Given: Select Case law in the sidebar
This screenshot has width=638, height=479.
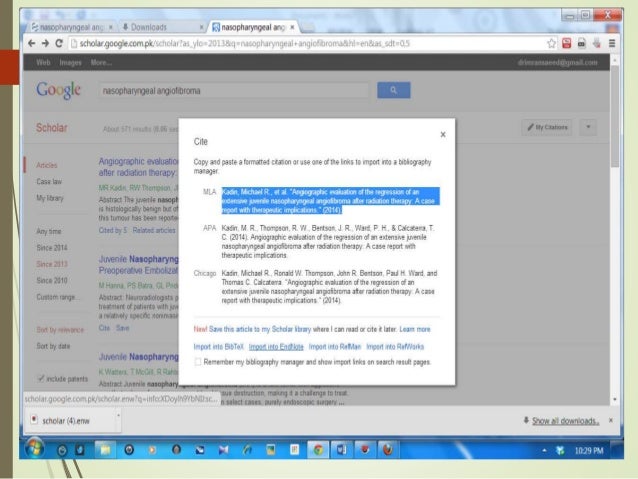Looking at the screenshot, I should pos(49,182).
